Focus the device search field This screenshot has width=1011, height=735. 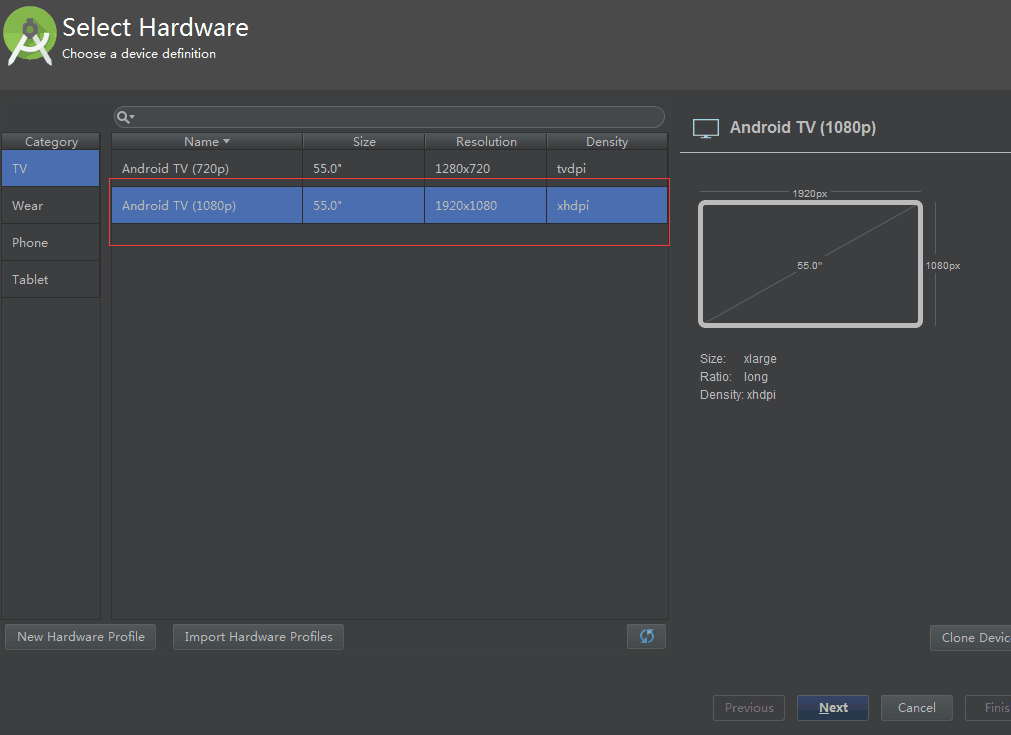click(395, 117)
